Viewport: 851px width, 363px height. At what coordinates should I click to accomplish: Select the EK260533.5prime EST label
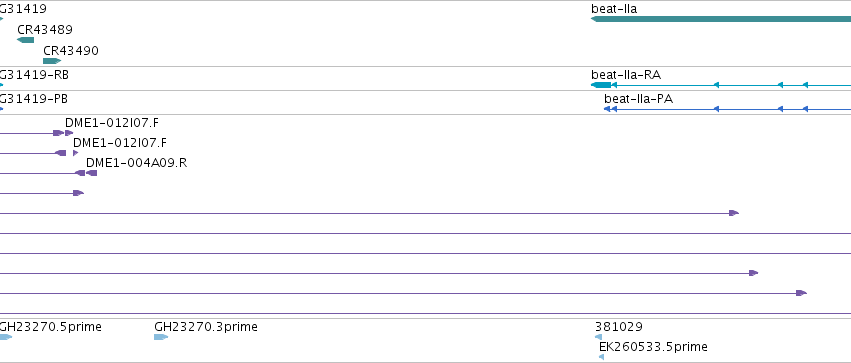coord(653,347)
